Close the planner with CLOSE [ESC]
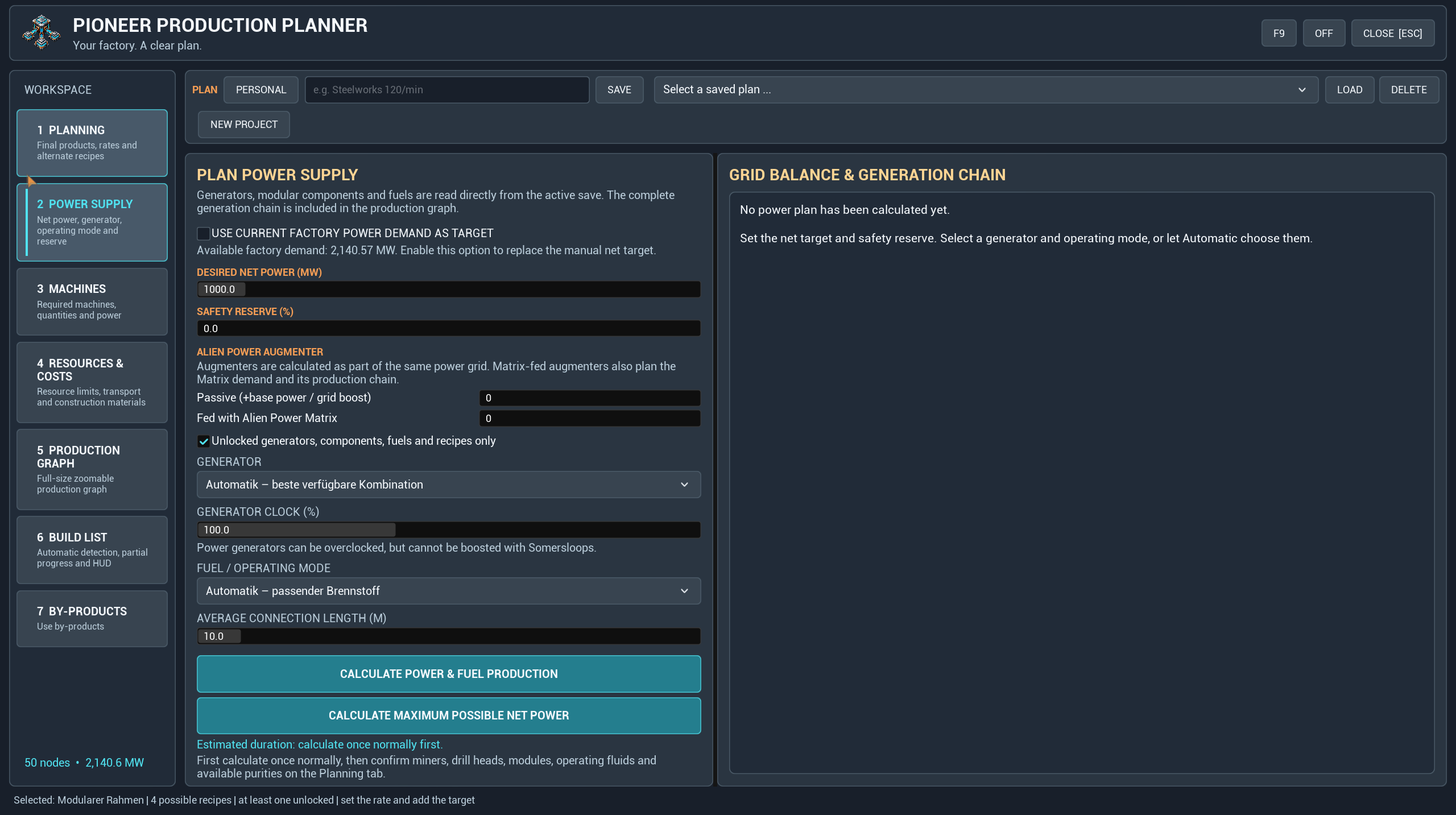The image size is (1456, 815). tap(1393, 33)
